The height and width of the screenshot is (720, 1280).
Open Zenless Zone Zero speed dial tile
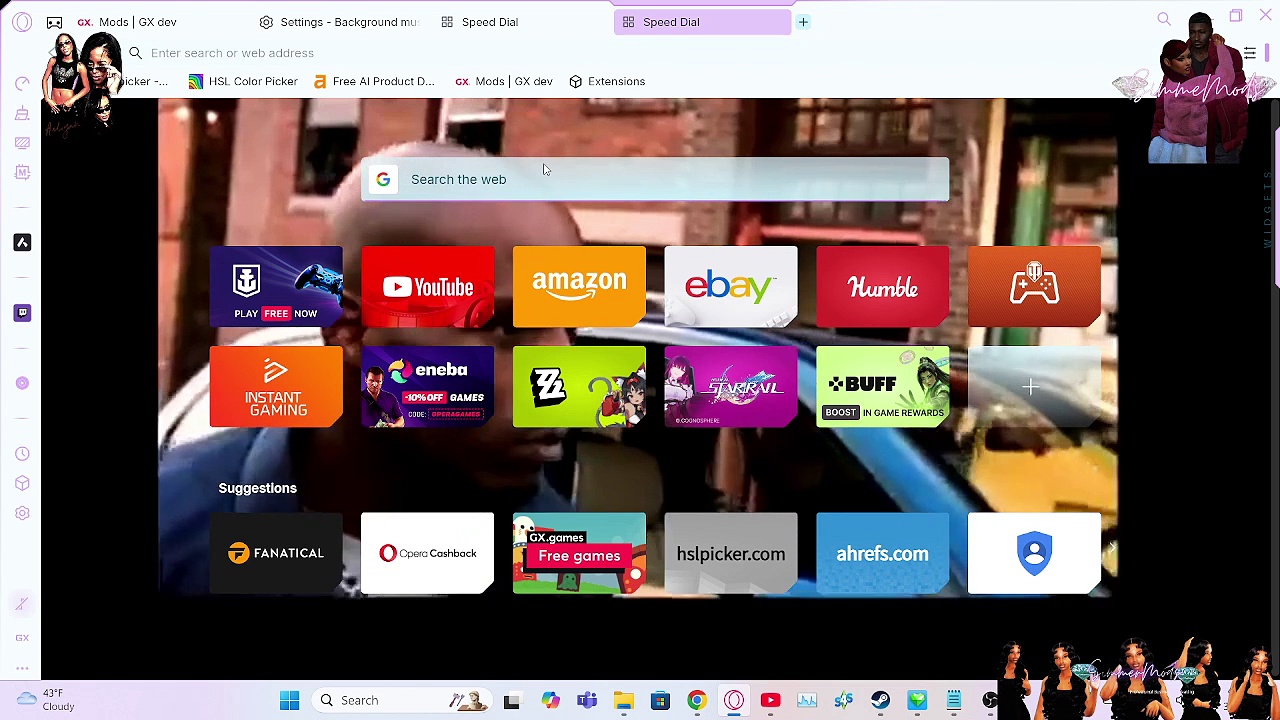[579, 387]
